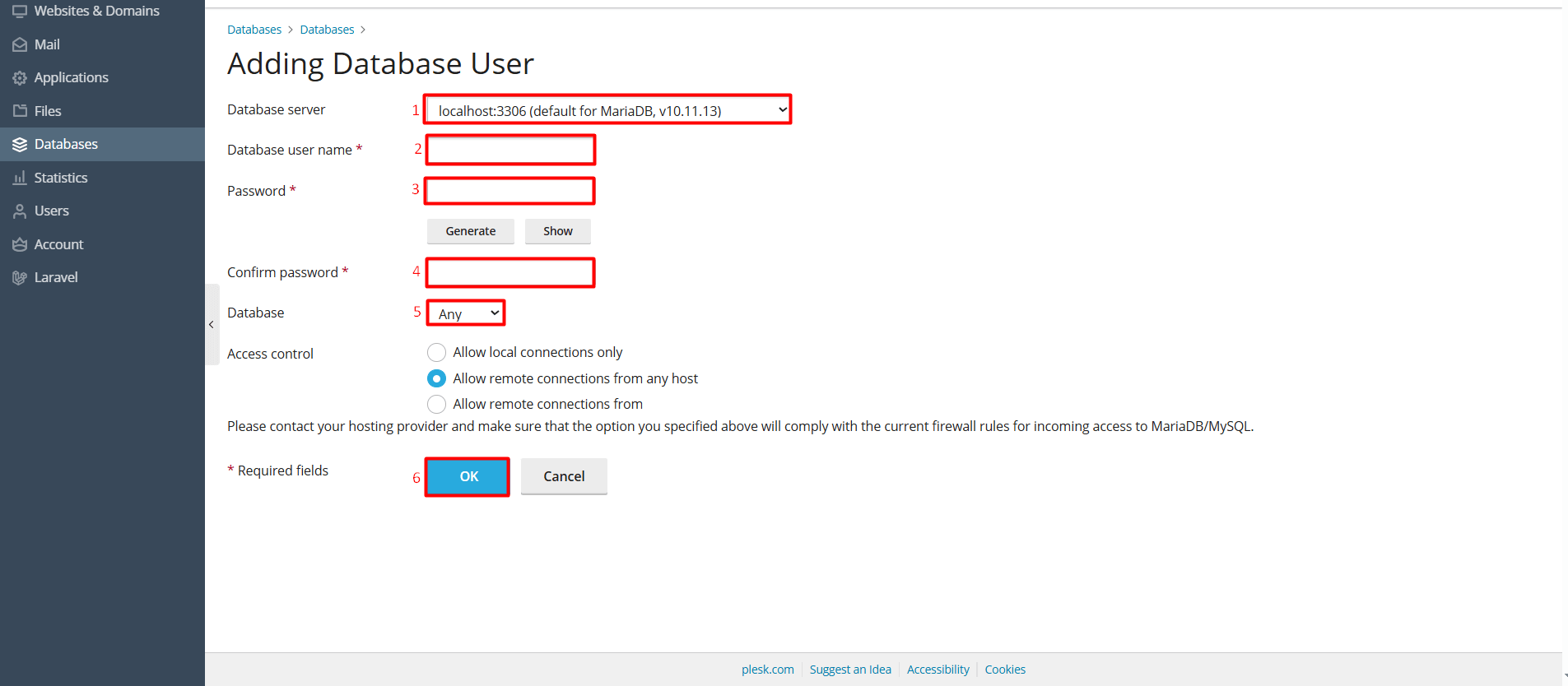Image resolution: width=1568 pixels, height=686 pixels.
Task: Click the Laravel logo icon
Action: pos(20,278)
